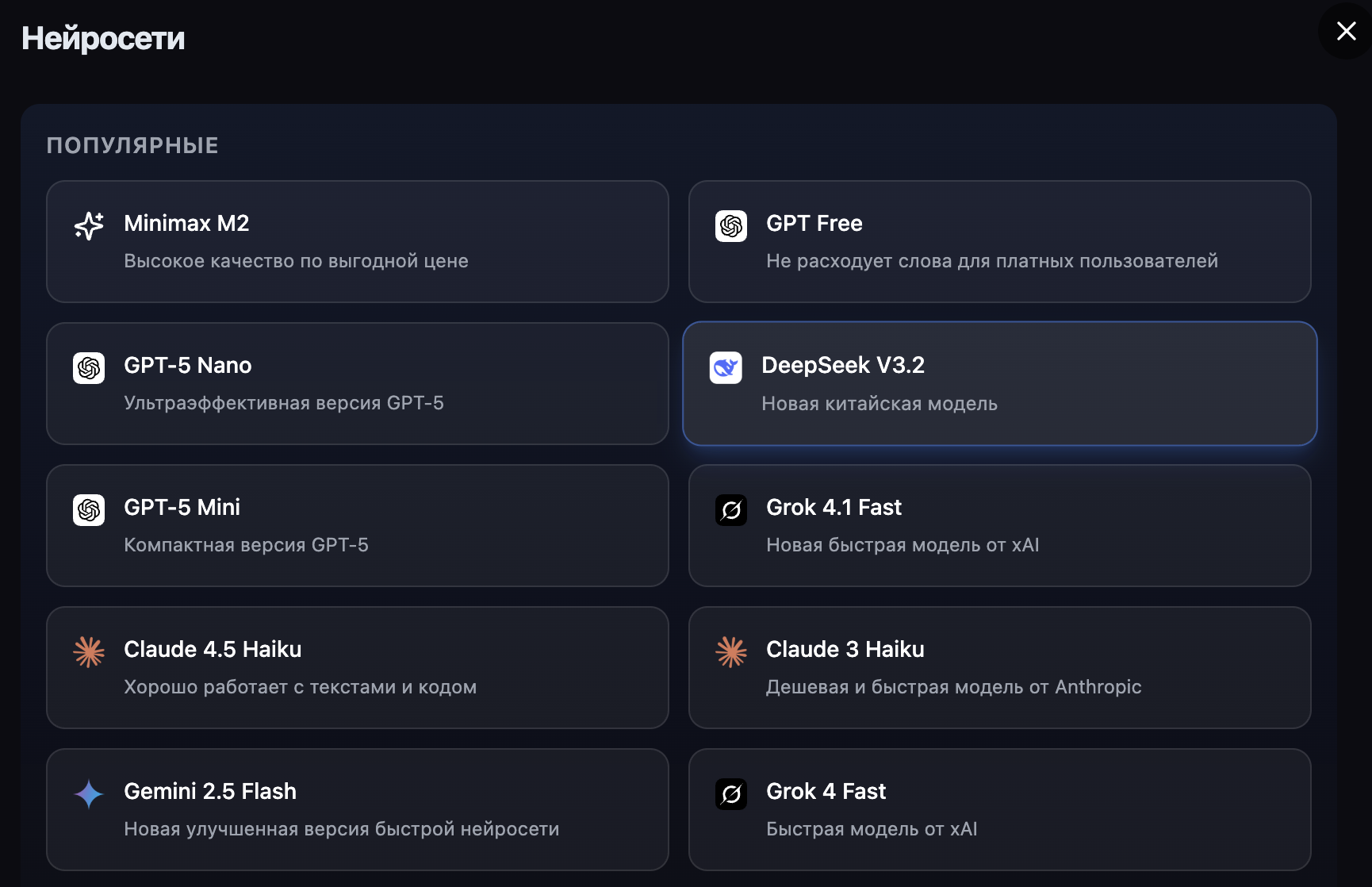
Task: Click the Claude 3 Haiku starburst icon
Action: tap(731, 652)
